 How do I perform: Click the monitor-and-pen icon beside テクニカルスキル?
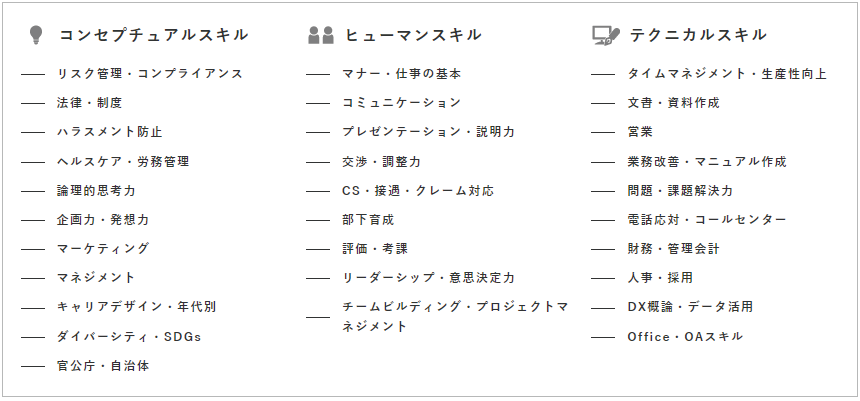pos(606,36)
